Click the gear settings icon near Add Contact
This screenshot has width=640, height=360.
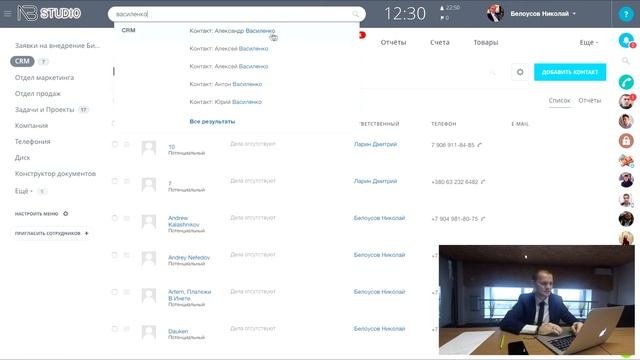pyautogui.click(x=520, y=72)
